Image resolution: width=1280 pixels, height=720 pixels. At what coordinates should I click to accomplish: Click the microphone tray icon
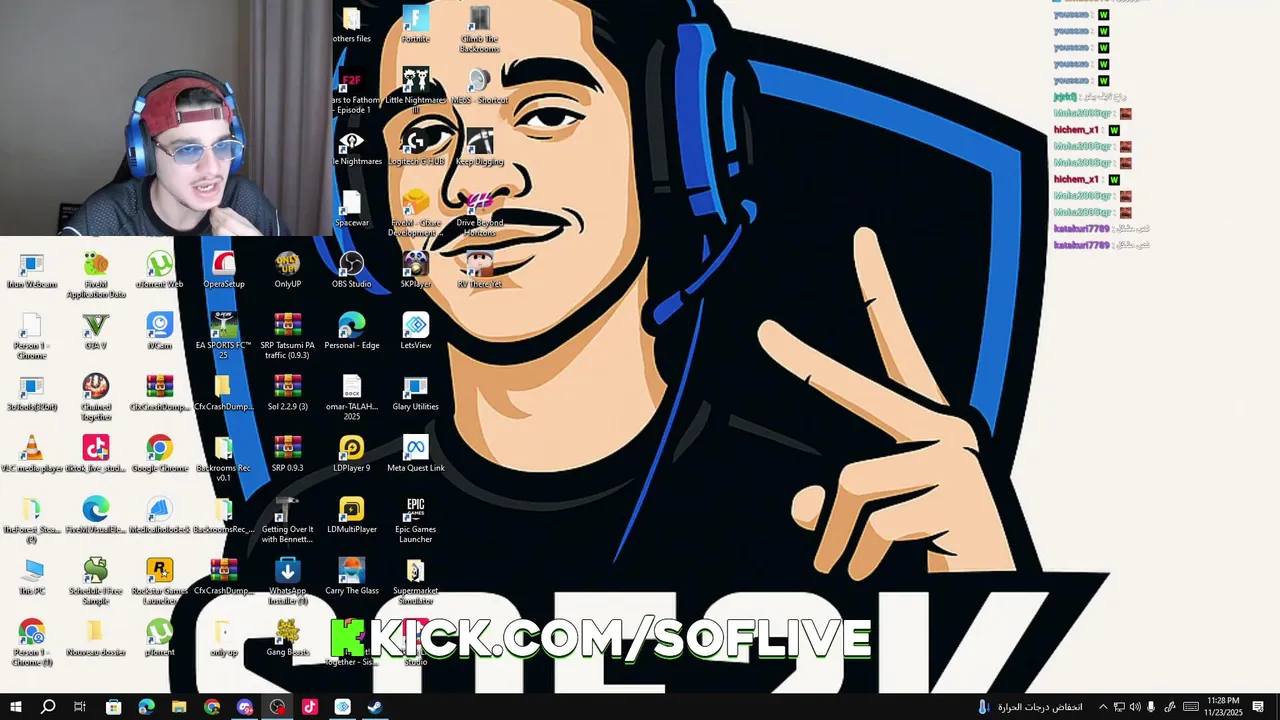[x=1151, y=707]
